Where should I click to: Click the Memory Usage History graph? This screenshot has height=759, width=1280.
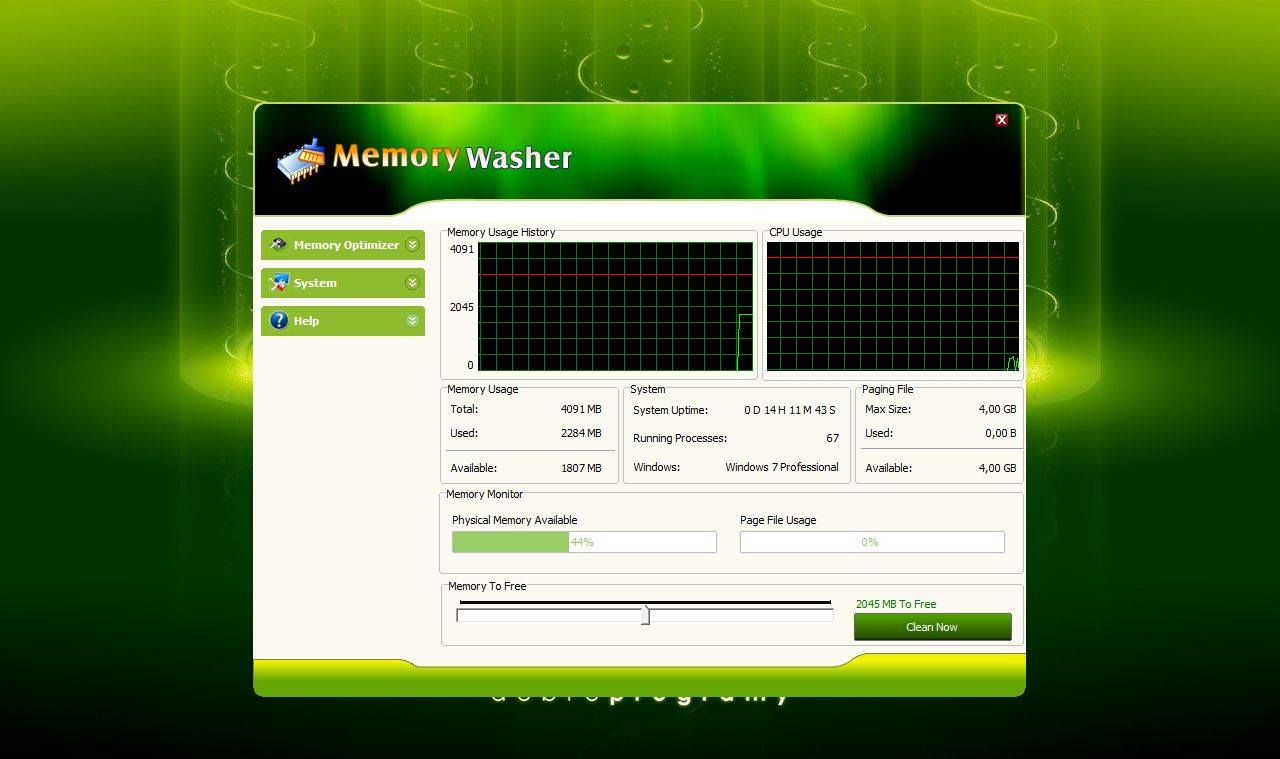(615, 307)
